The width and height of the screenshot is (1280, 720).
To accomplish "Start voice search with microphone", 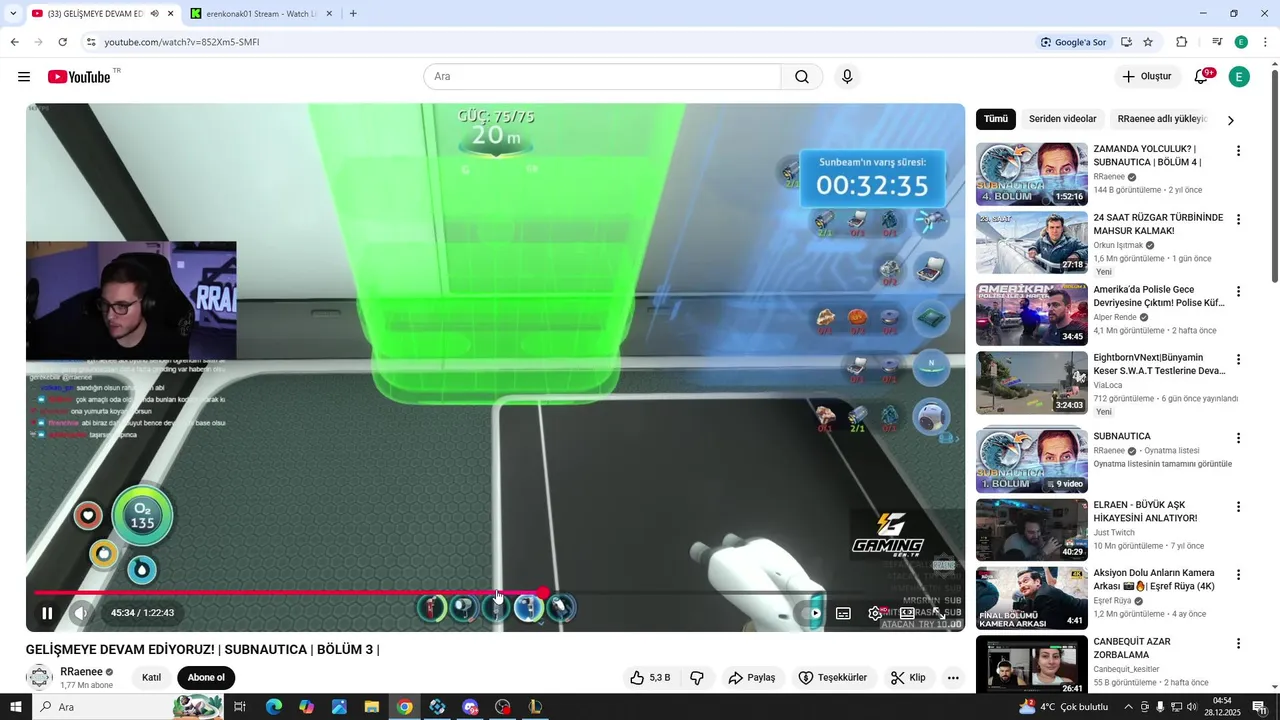I will [847, 77].
